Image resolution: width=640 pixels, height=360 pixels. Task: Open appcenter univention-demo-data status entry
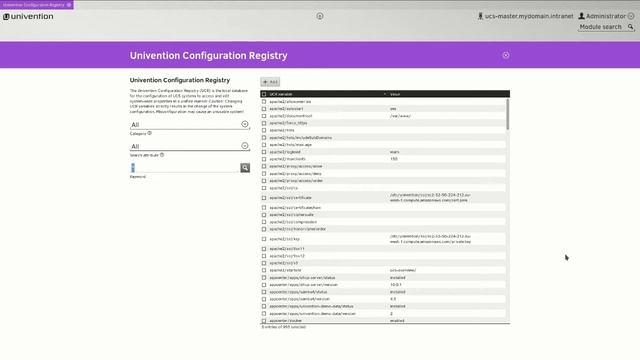(311, 307)
